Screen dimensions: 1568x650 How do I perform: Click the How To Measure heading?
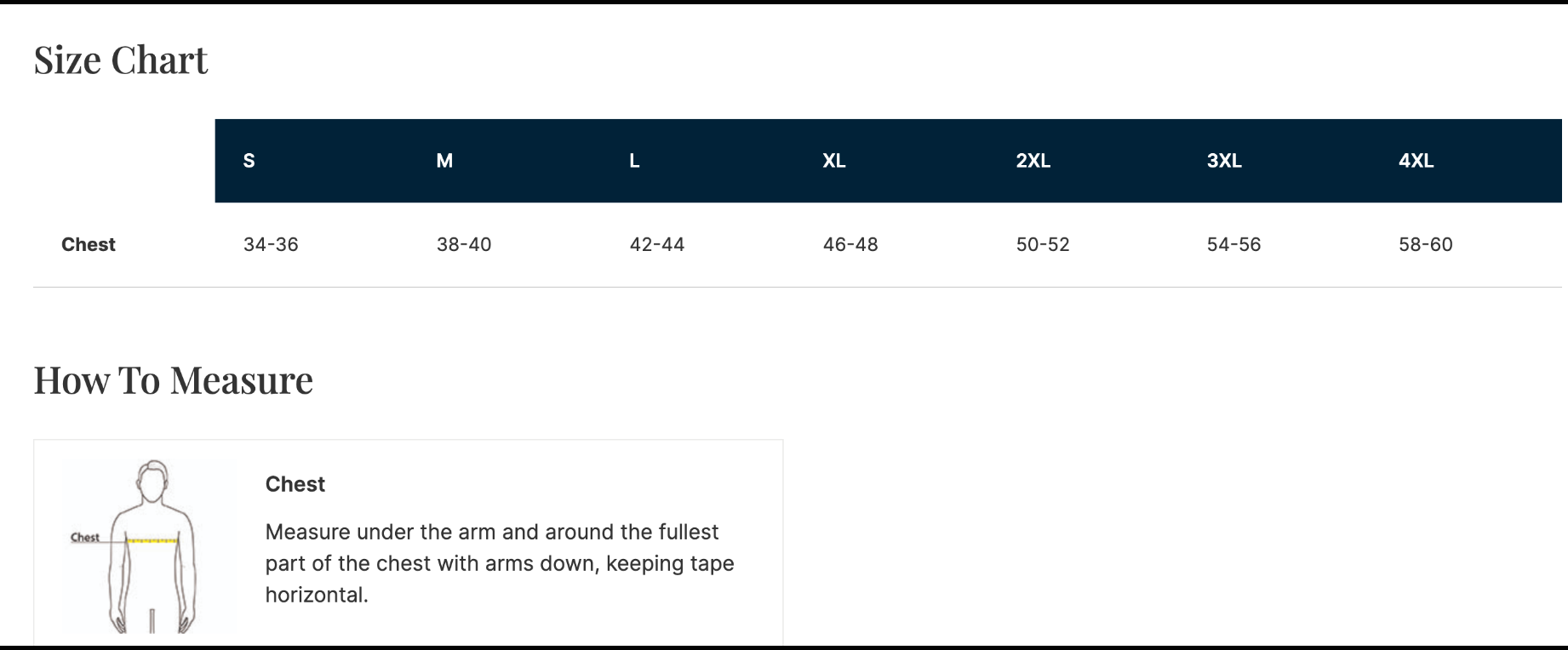[x=174, y=380]
